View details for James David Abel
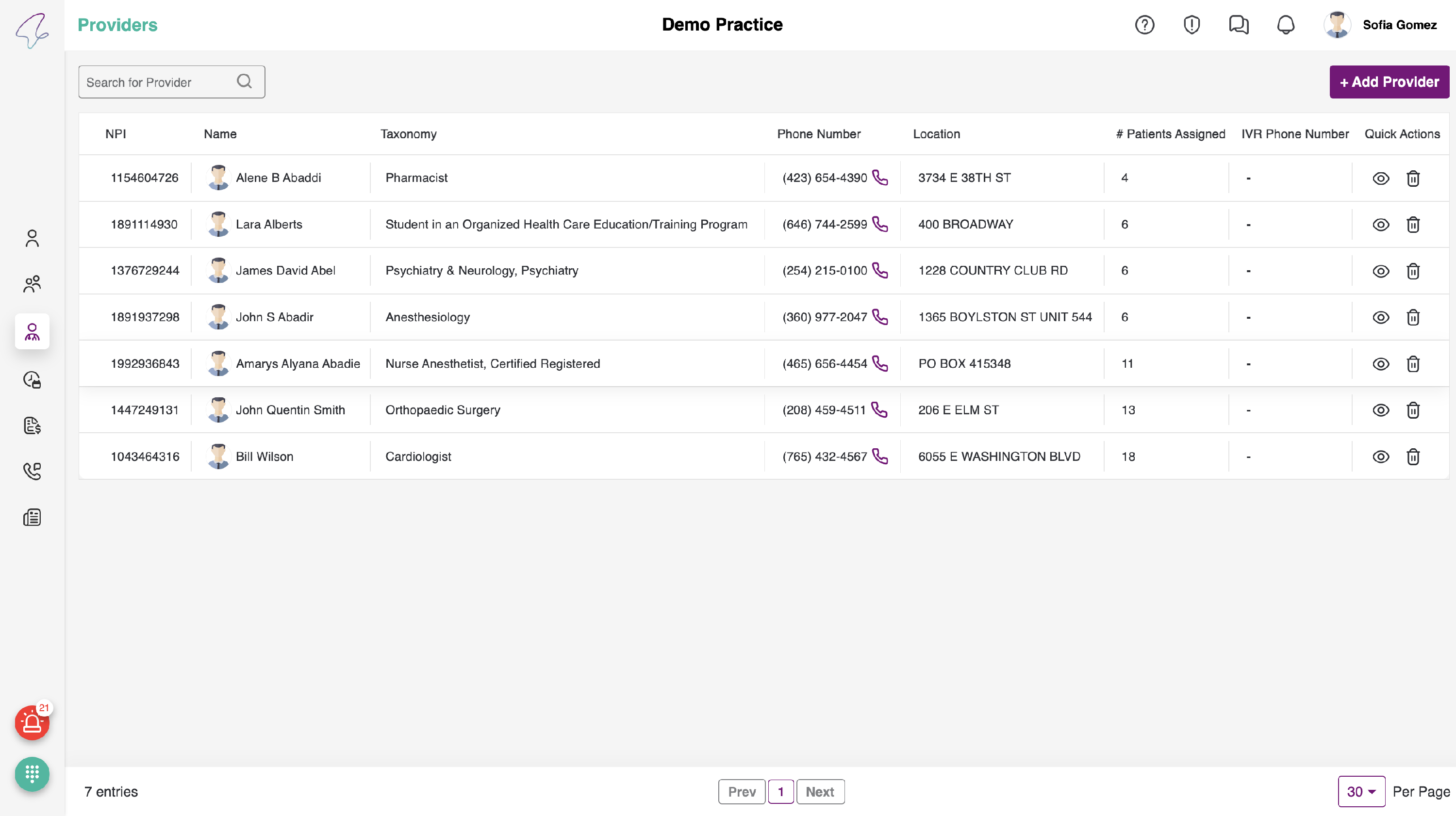 click(x=1380, y=271)
